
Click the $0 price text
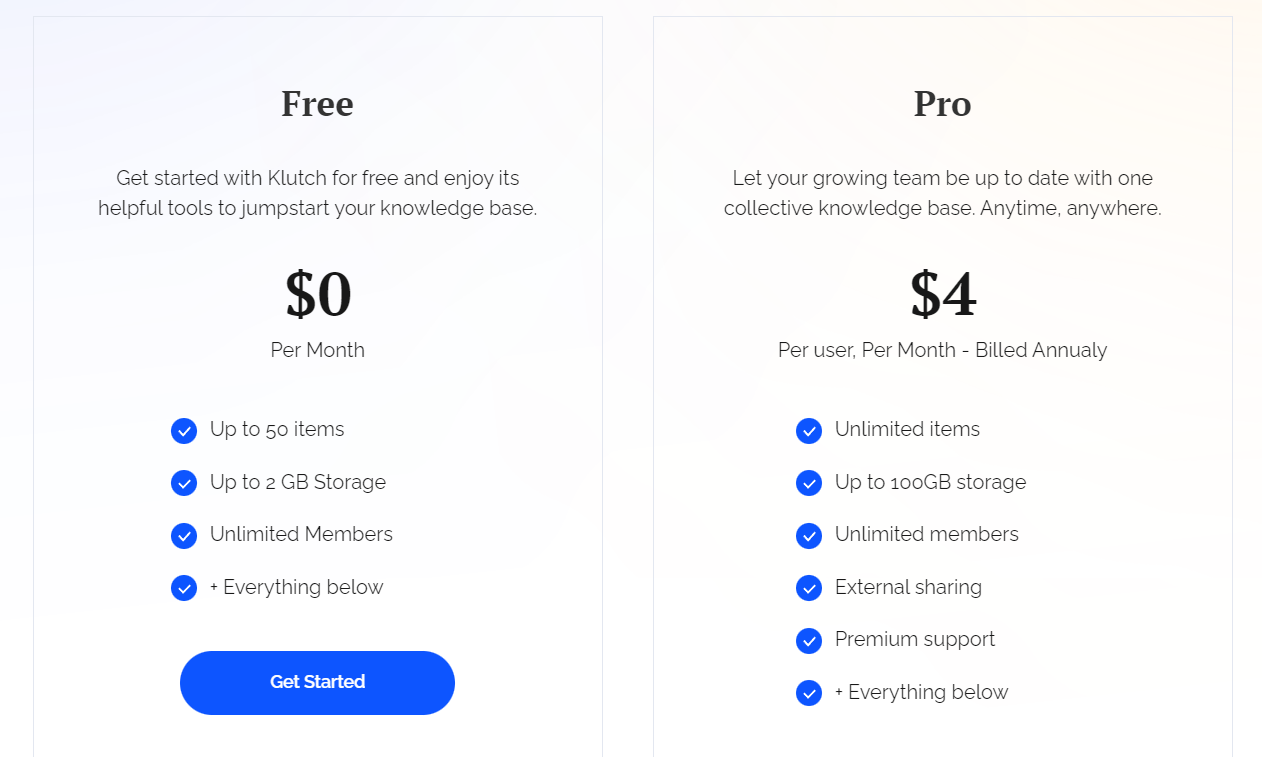318,294
